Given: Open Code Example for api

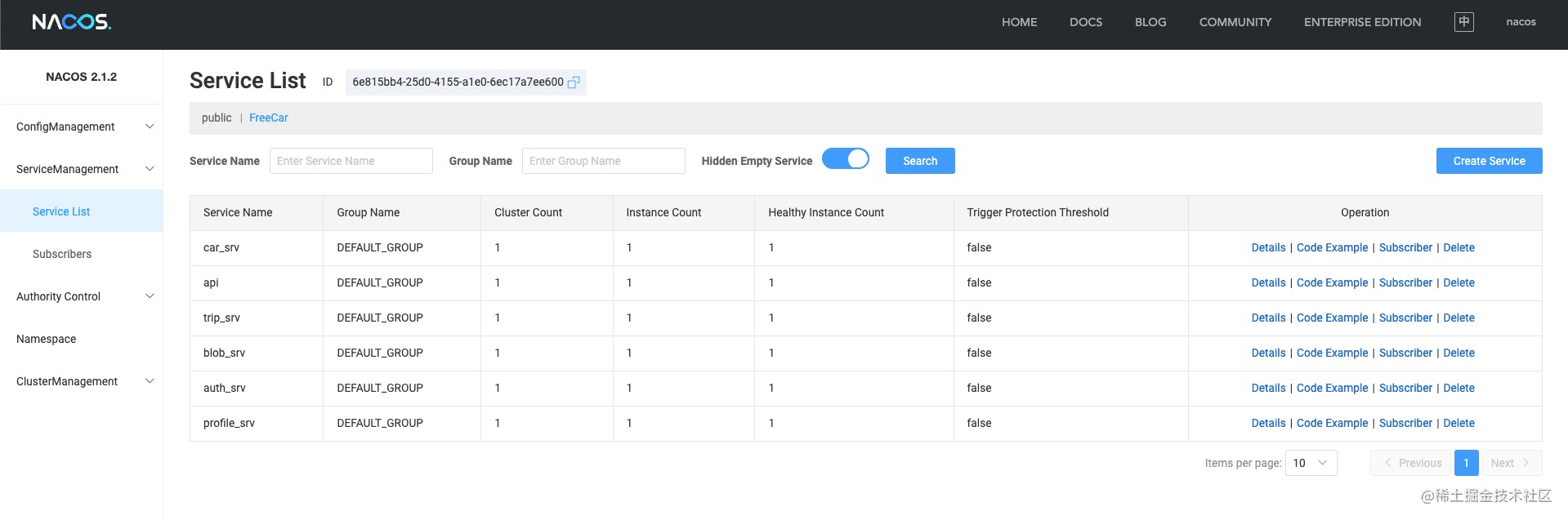Looking at the screenshot, I should pyautogui.click(x=1332, y=282).
